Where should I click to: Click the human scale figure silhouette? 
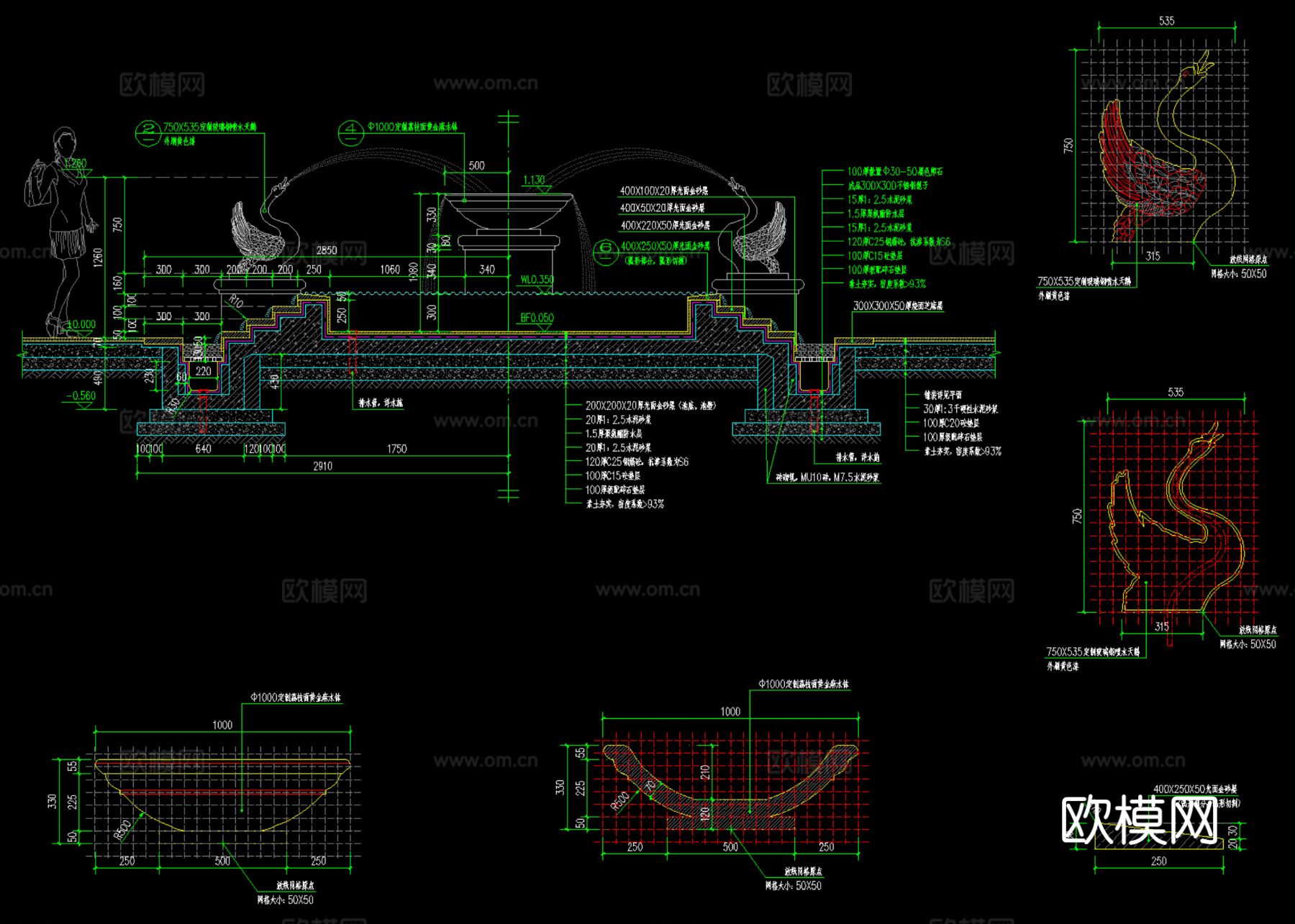point(60,232)
